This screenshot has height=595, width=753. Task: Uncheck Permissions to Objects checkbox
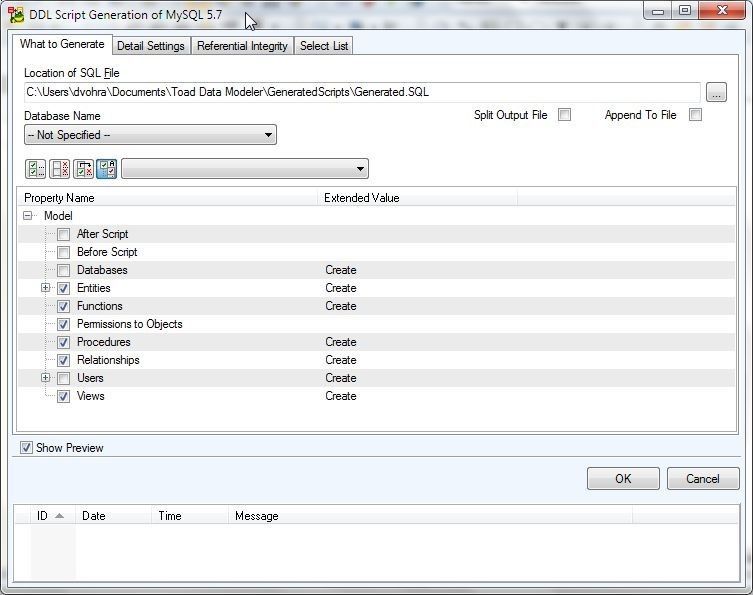pos(63,324)
